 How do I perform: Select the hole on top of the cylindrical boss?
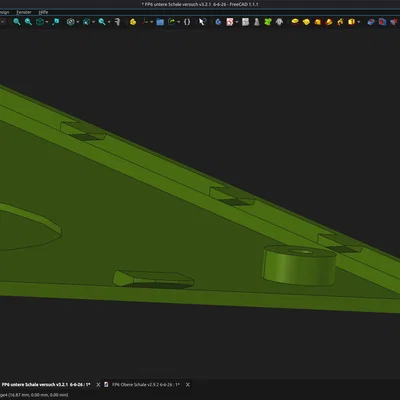point(301,251)
